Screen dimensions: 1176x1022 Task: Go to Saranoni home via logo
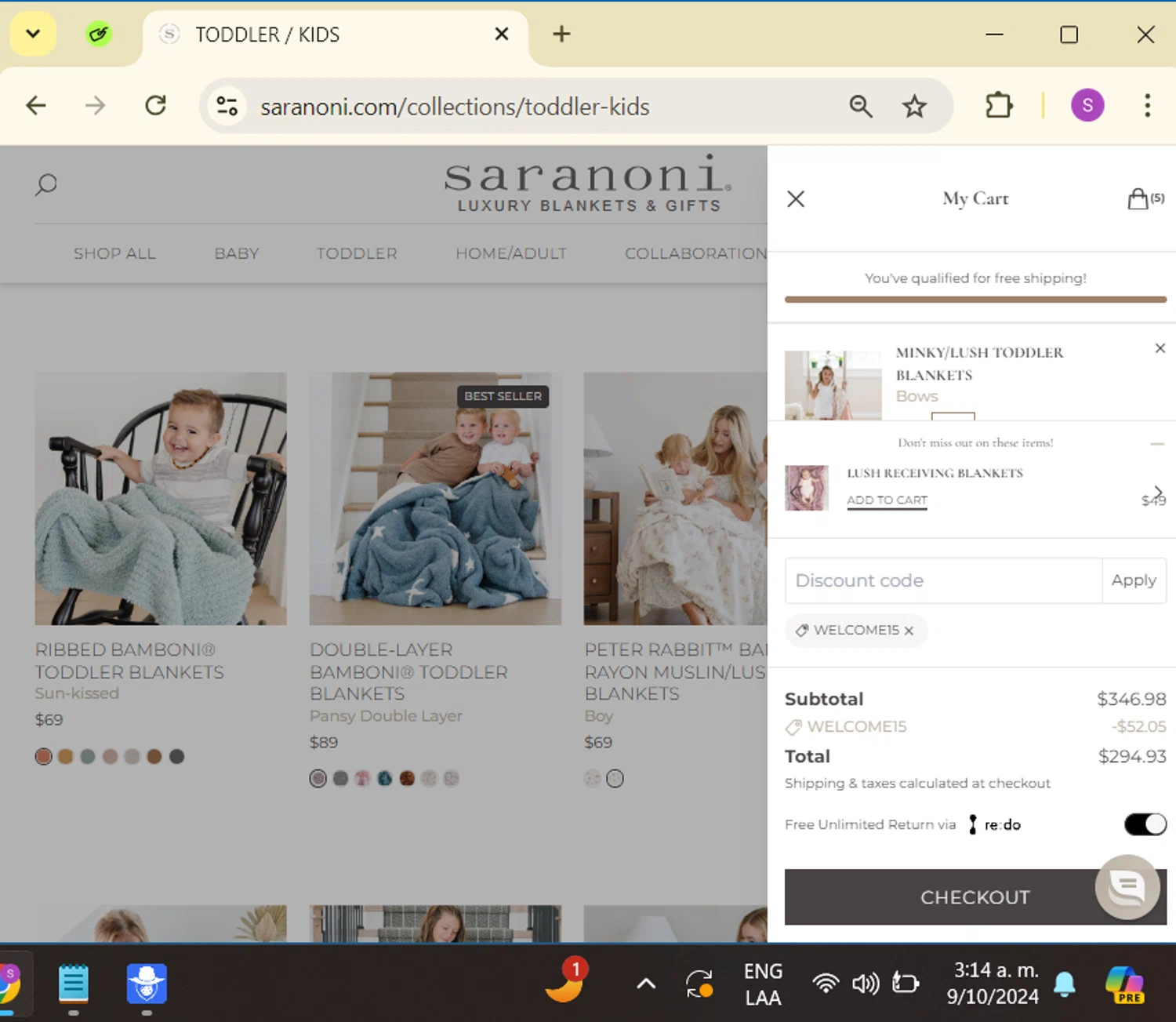(x=588, y=184)
